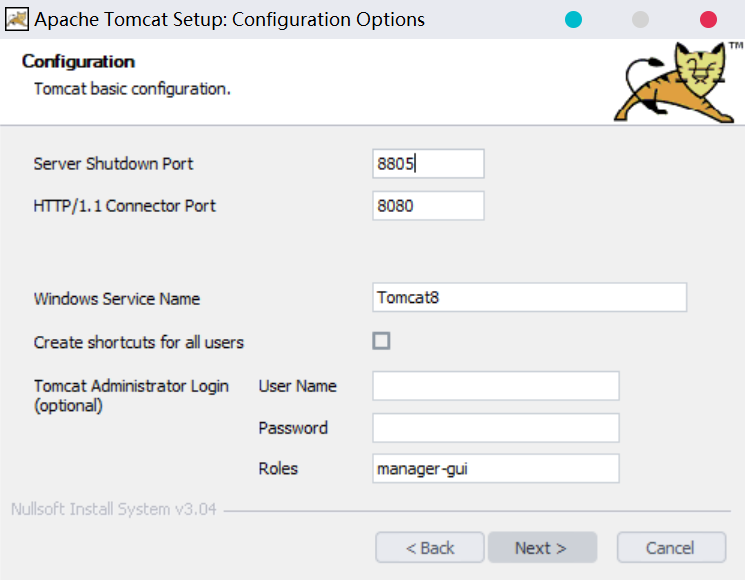Click the Tomcat Administrator Login label

[x=131, y=395]
